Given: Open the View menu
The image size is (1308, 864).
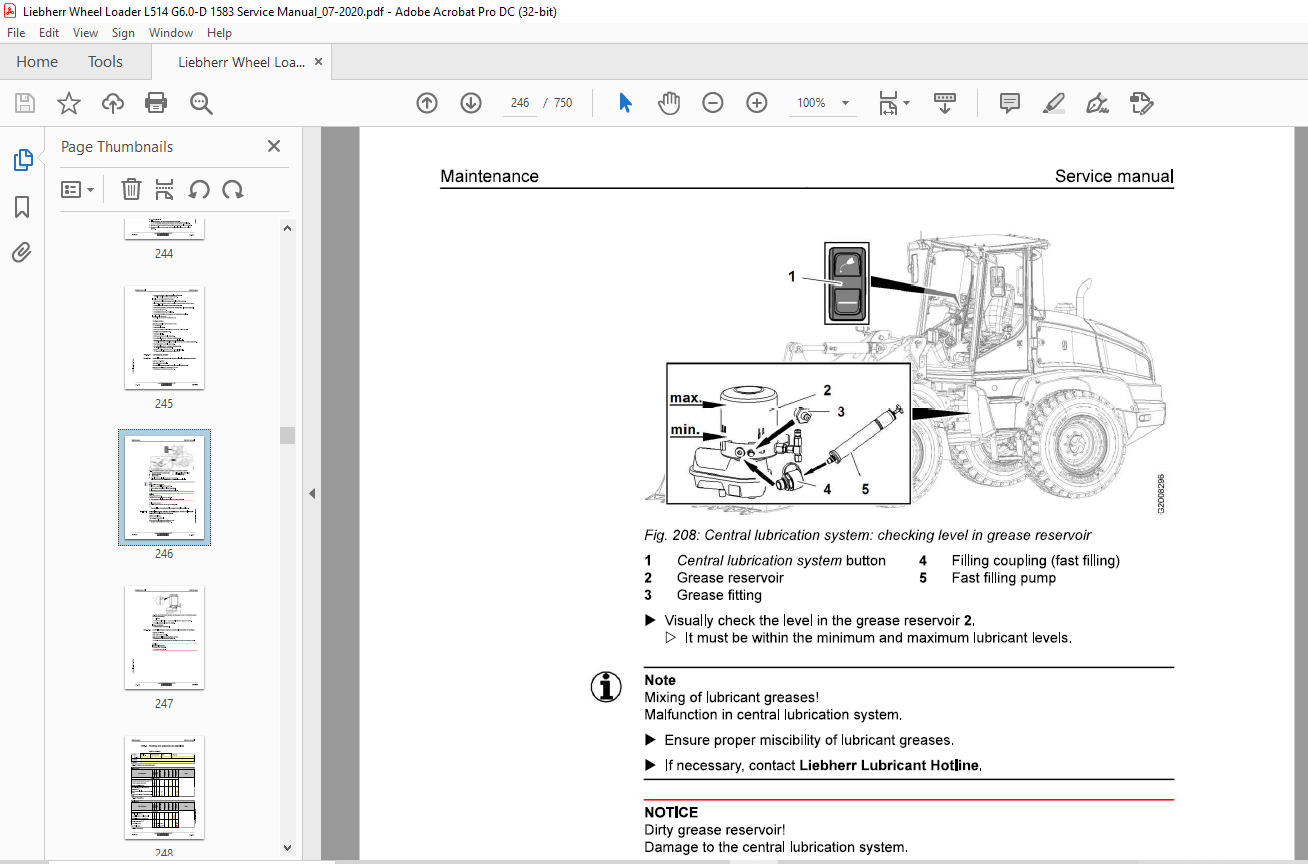Looking at the screenshot, I should pyautogui.click(x=85, y=33).
